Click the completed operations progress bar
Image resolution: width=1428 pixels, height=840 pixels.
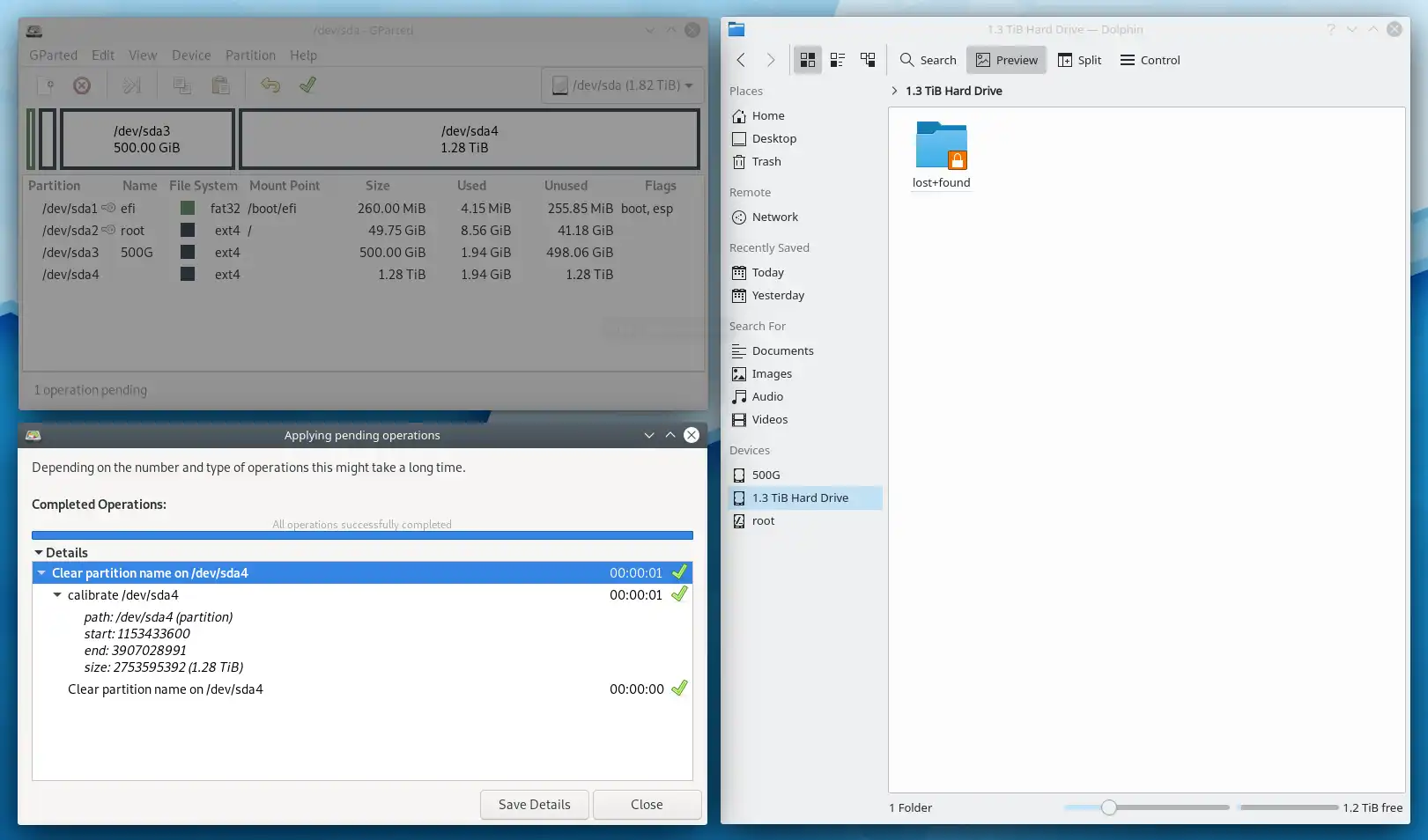point(362,535)
